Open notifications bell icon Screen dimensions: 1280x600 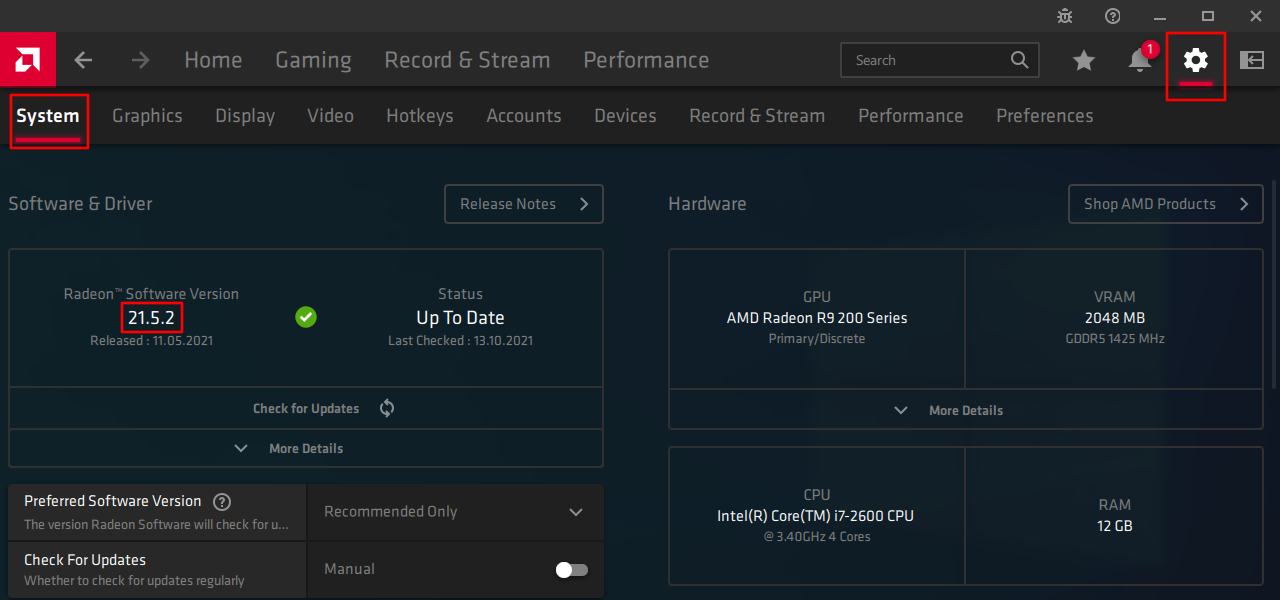pyautogui.click(x=1140, y=60)
